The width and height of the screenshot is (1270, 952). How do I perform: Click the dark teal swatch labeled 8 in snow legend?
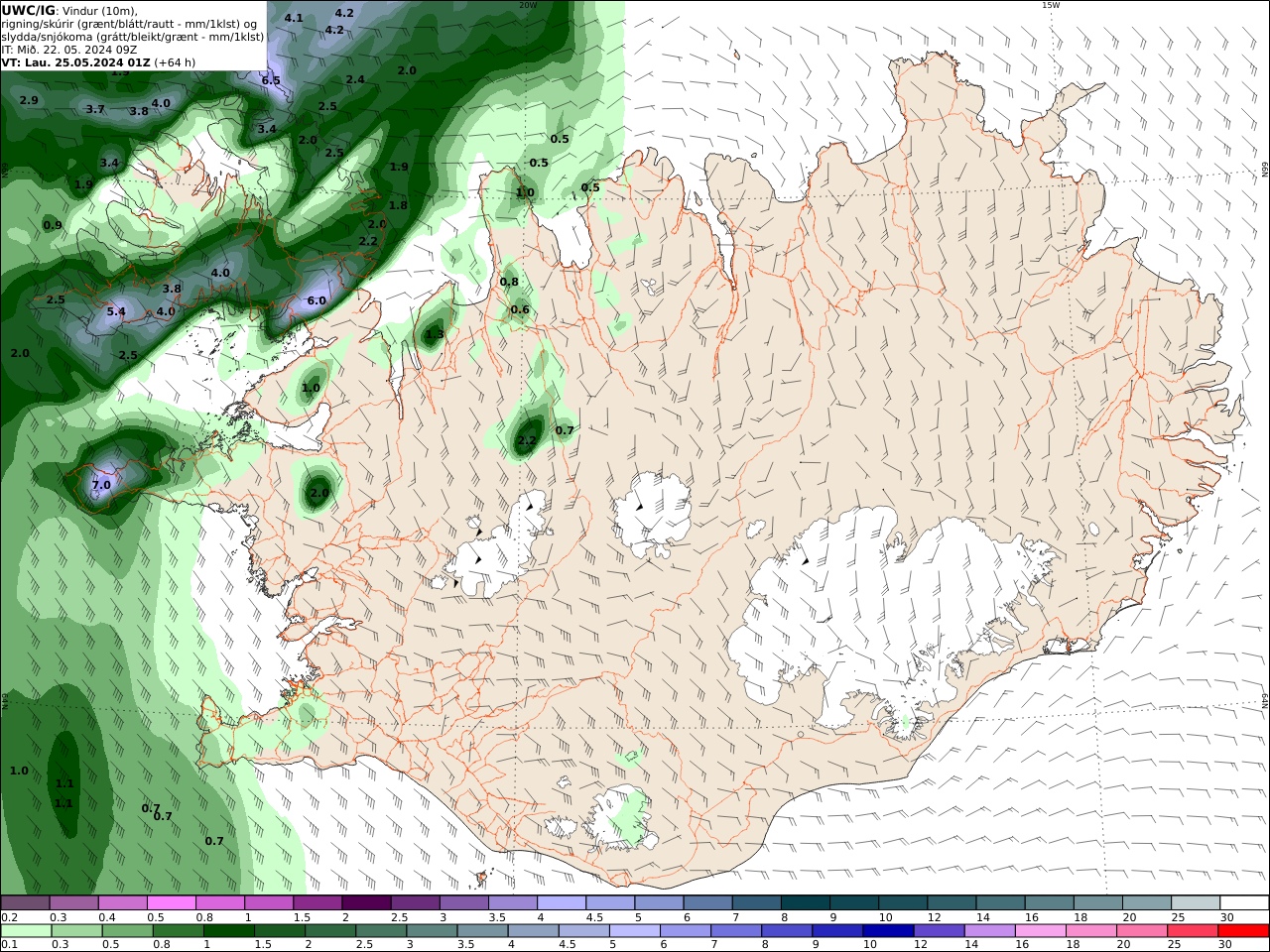tap(806, 902)
